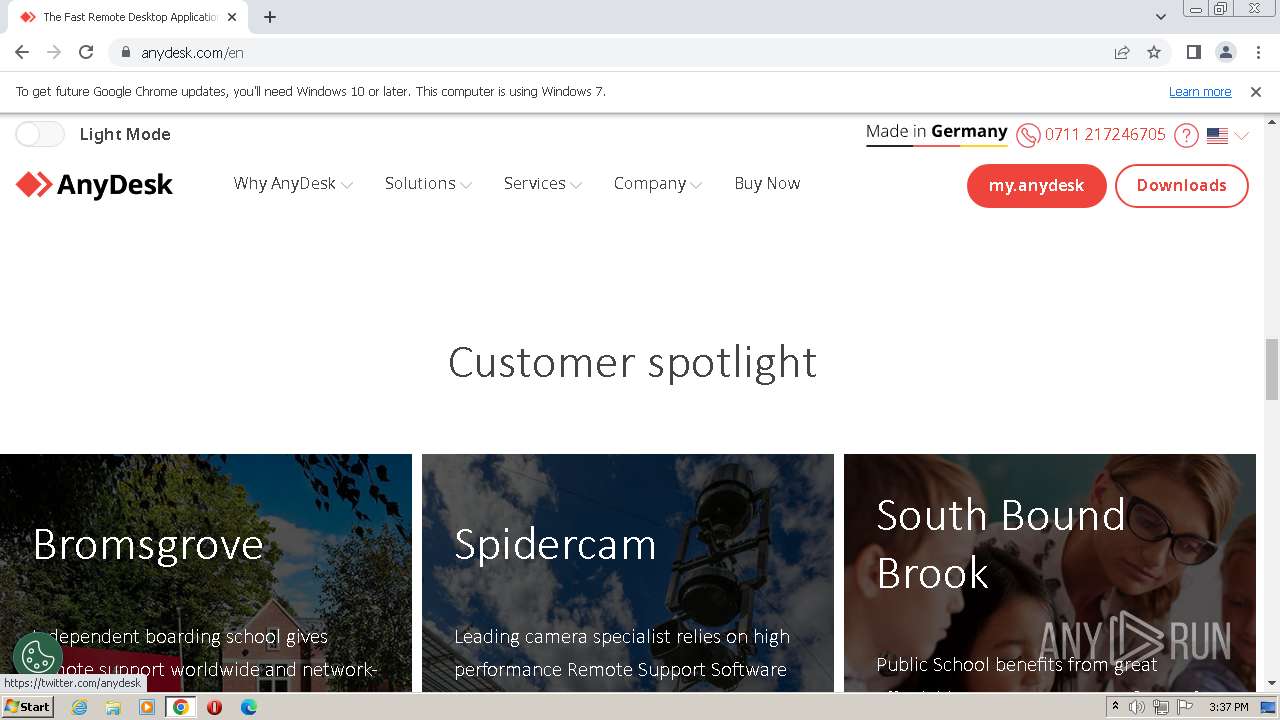The width and height of the screenshot is (1280, 720).
Task: Open media player from taskbar
Action: click(147, 707)
